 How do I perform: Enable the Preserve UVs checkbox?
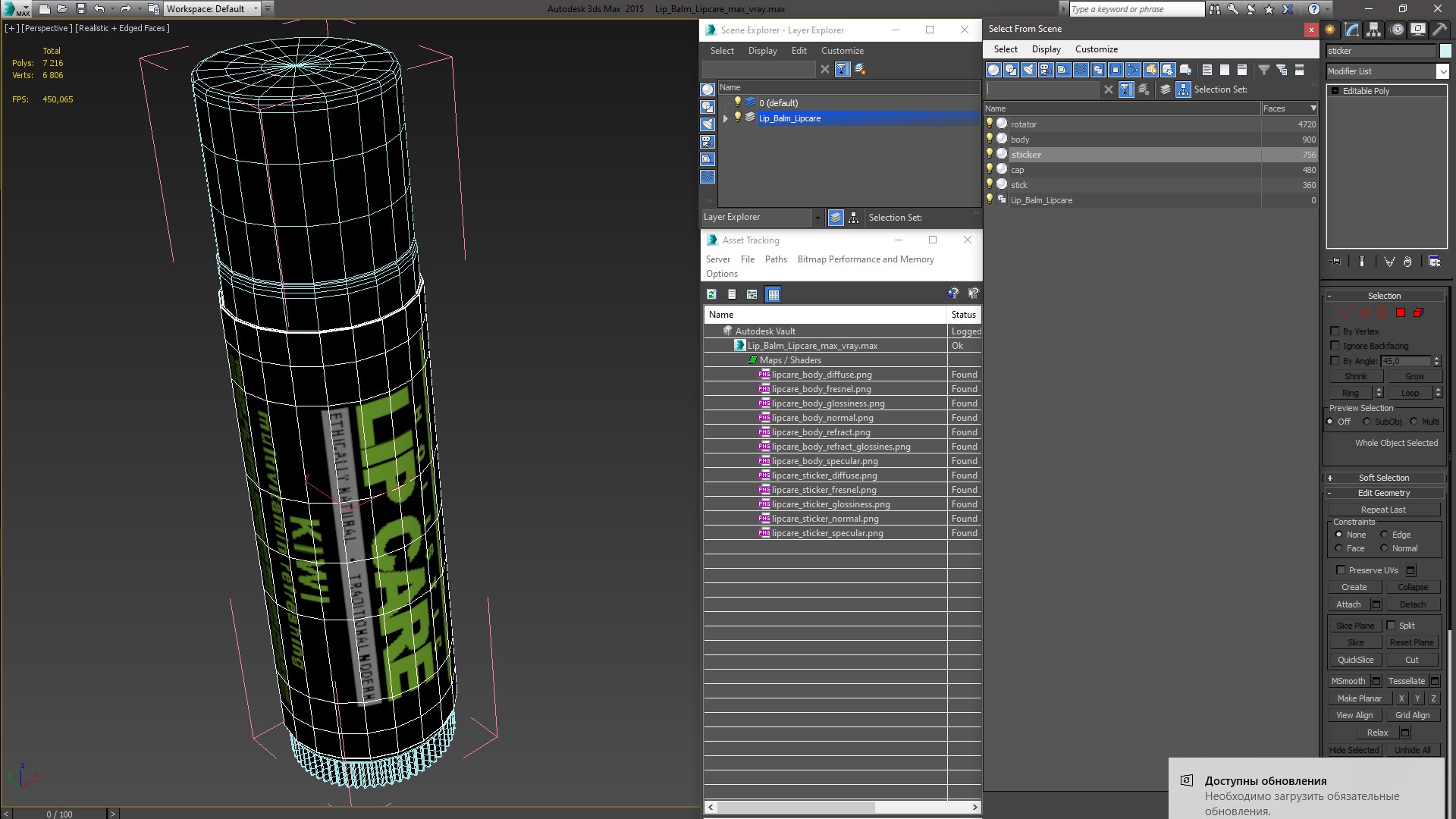pos(1341,570)
